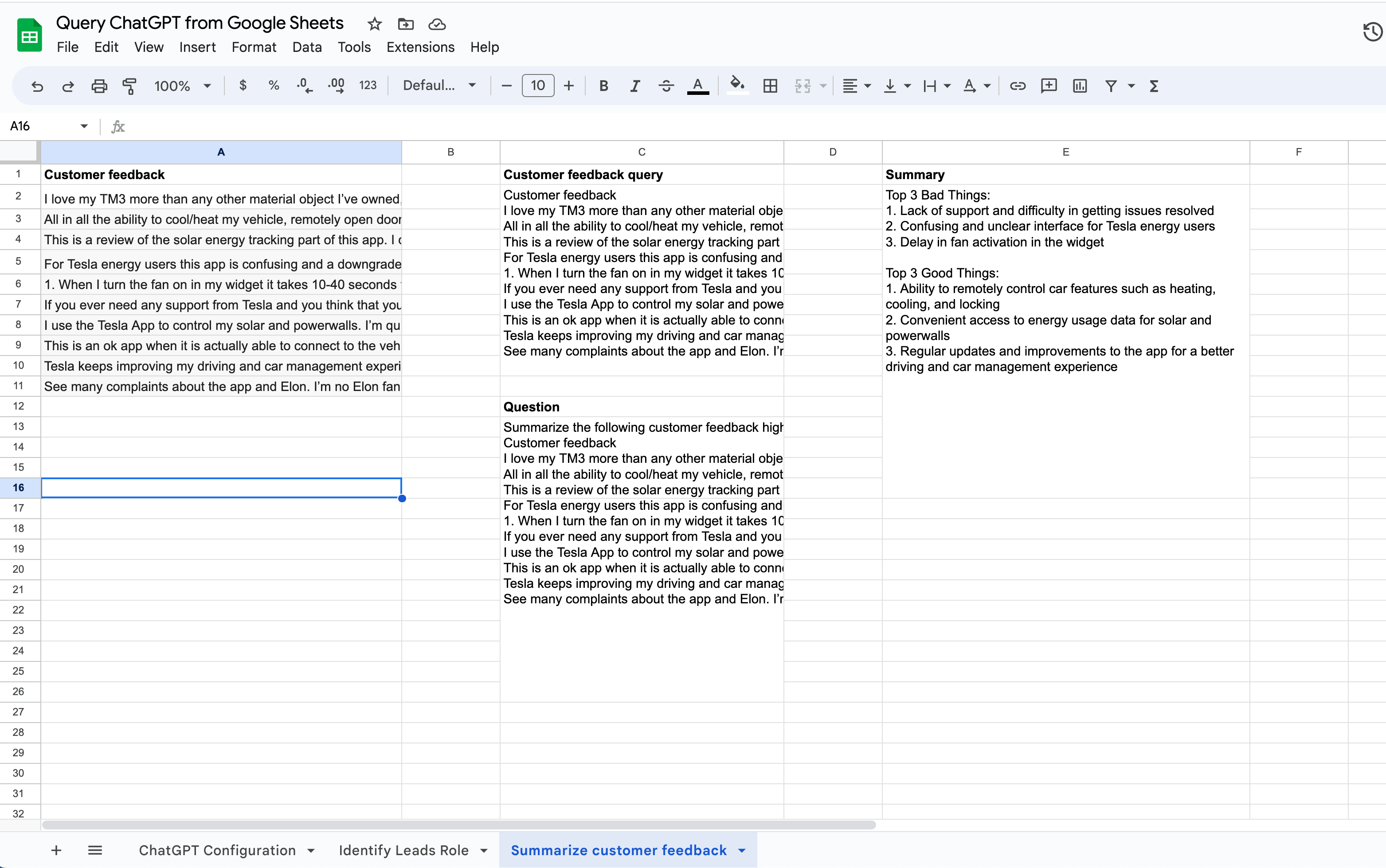This screenshot has width=1386, height=868.
Task: Open the All Sheets list icon
Action: coord(95,850)
